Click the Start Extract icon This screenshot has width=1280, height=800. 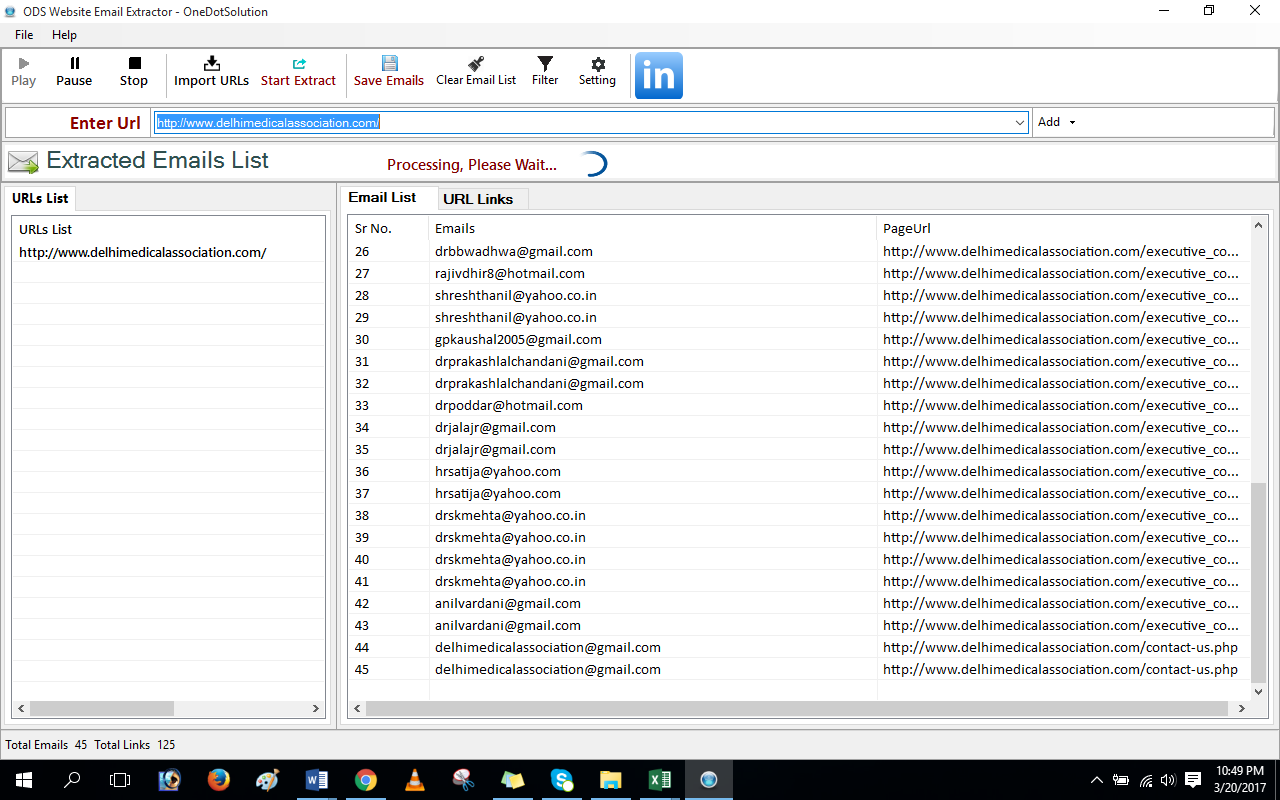298,72
